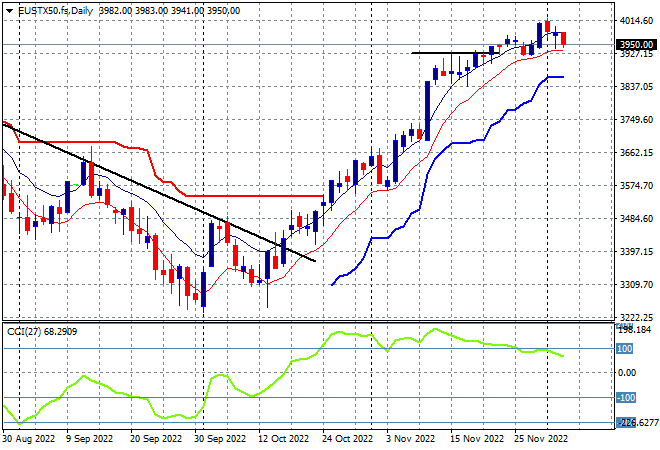Screen dimensions: 660x450
Task: Click the tall blue candle in early November
Action: point(427,111)
